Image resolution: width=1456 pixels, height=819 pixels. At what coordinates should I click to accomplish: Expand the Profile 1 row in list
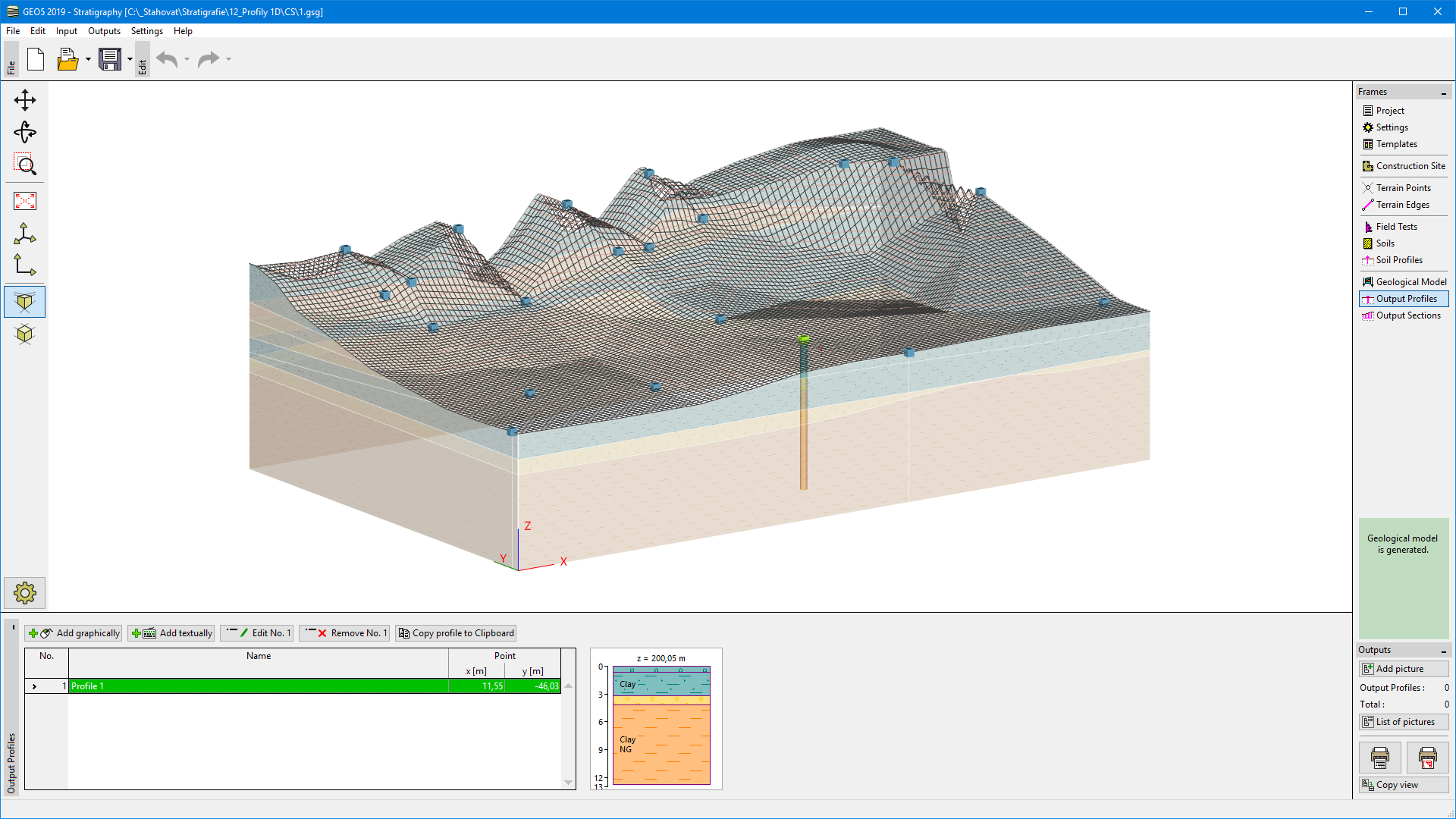click(35, 686)
